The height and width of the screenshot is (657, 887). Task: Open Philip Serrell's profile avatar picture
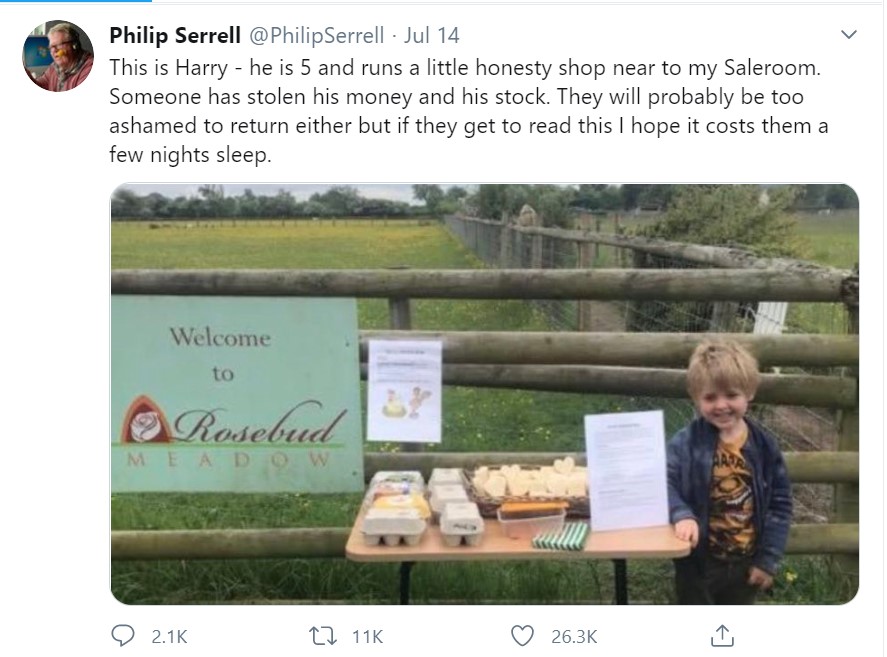click(58, 55)
